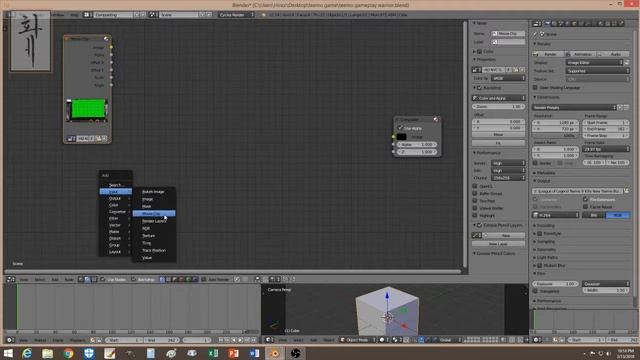Click the node editor type icon in the header

(11, 280)
